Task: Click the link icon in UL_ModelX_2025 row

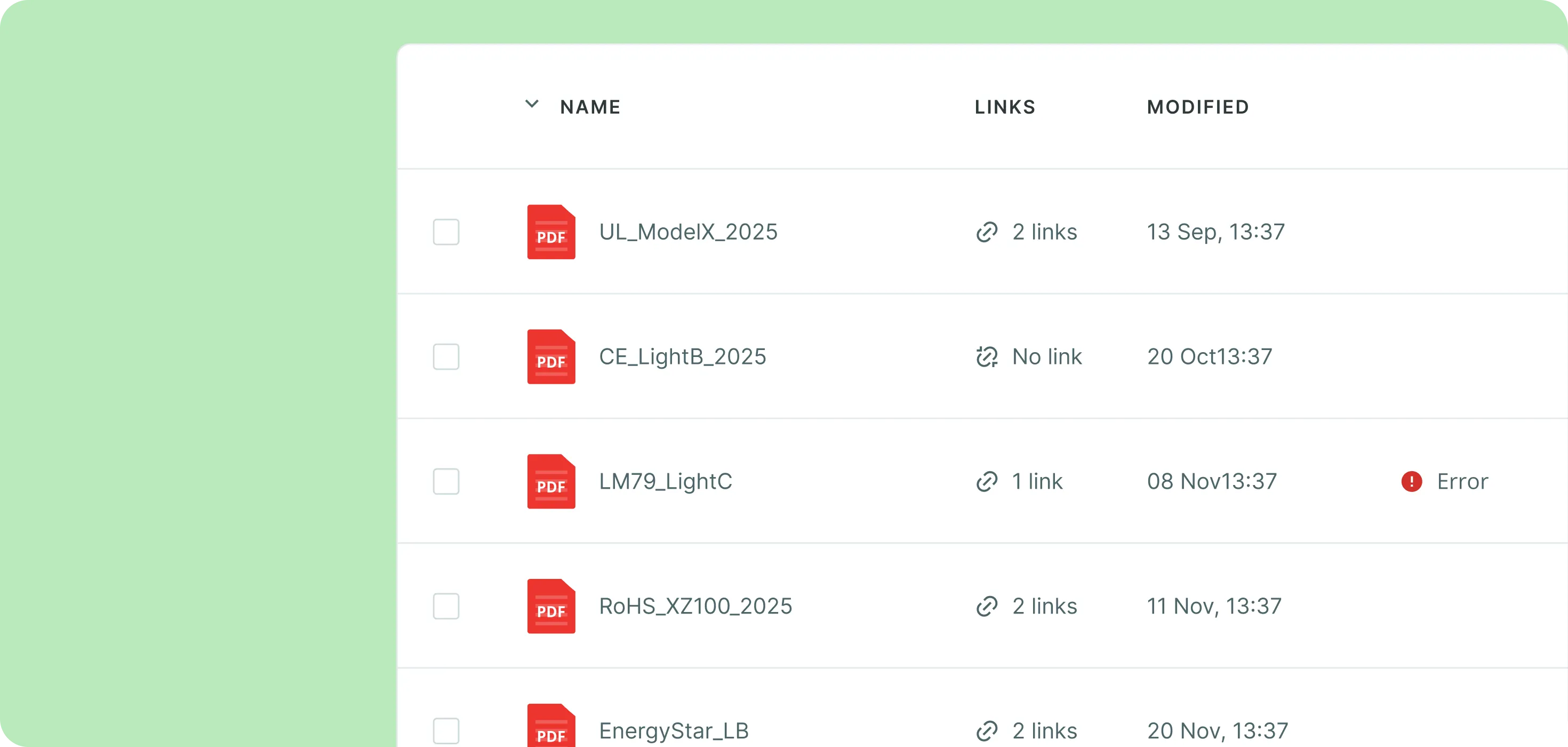Action: (987, 232)
